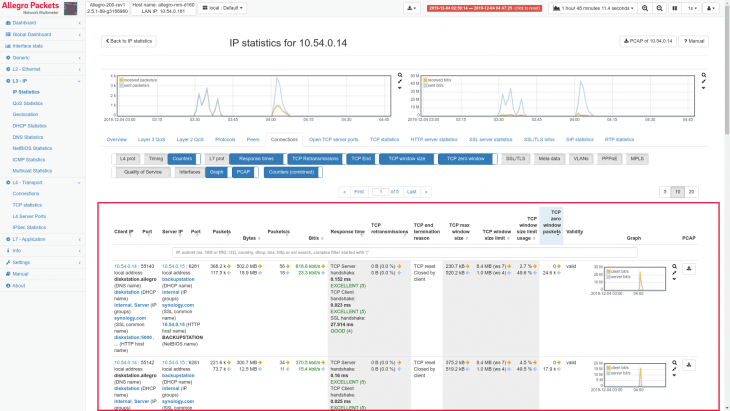
Task: Pause live data updates
Action: tap(675, 8)
